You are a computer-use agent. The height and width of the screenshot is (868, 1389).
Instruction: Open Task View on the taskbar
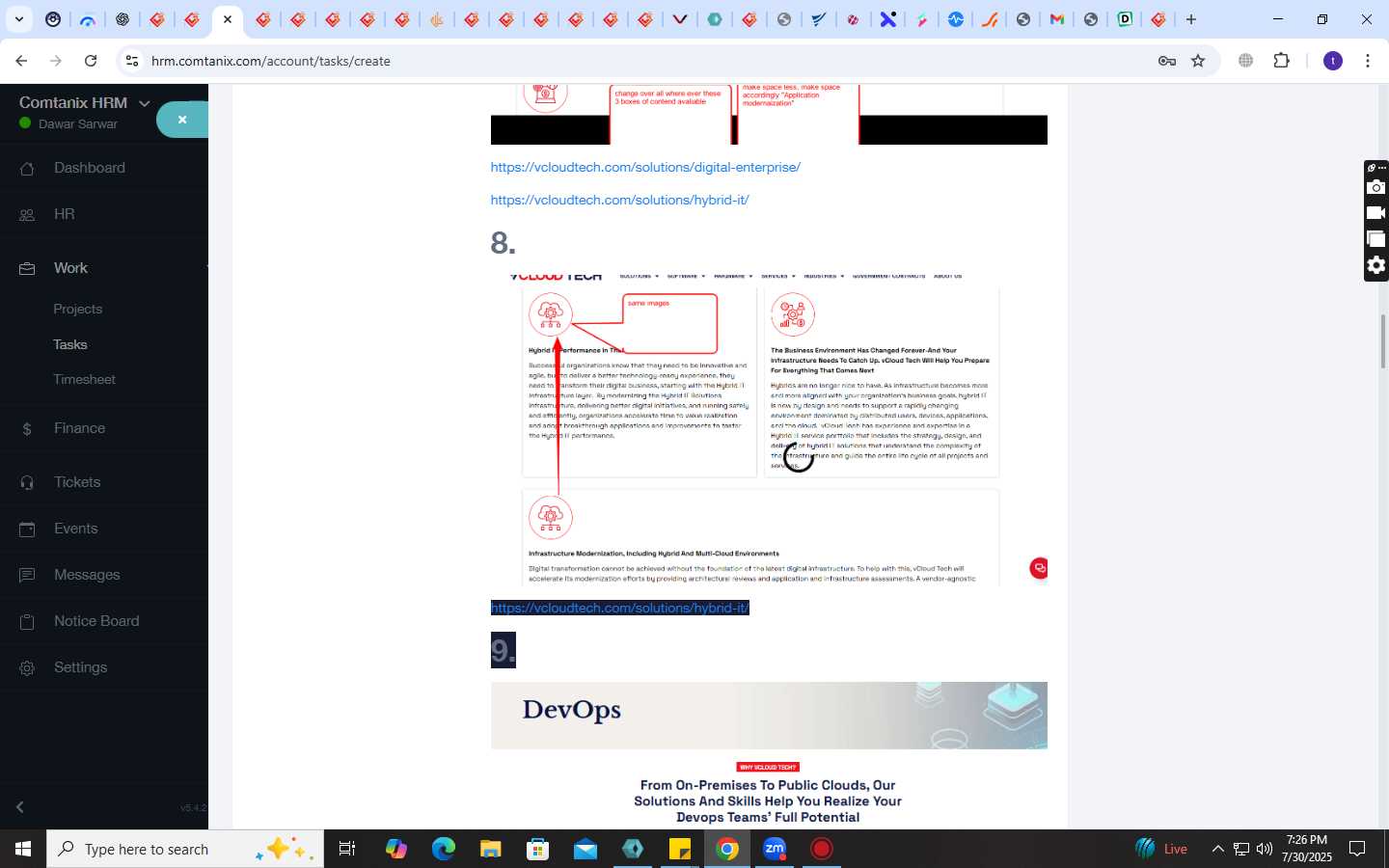347,849
